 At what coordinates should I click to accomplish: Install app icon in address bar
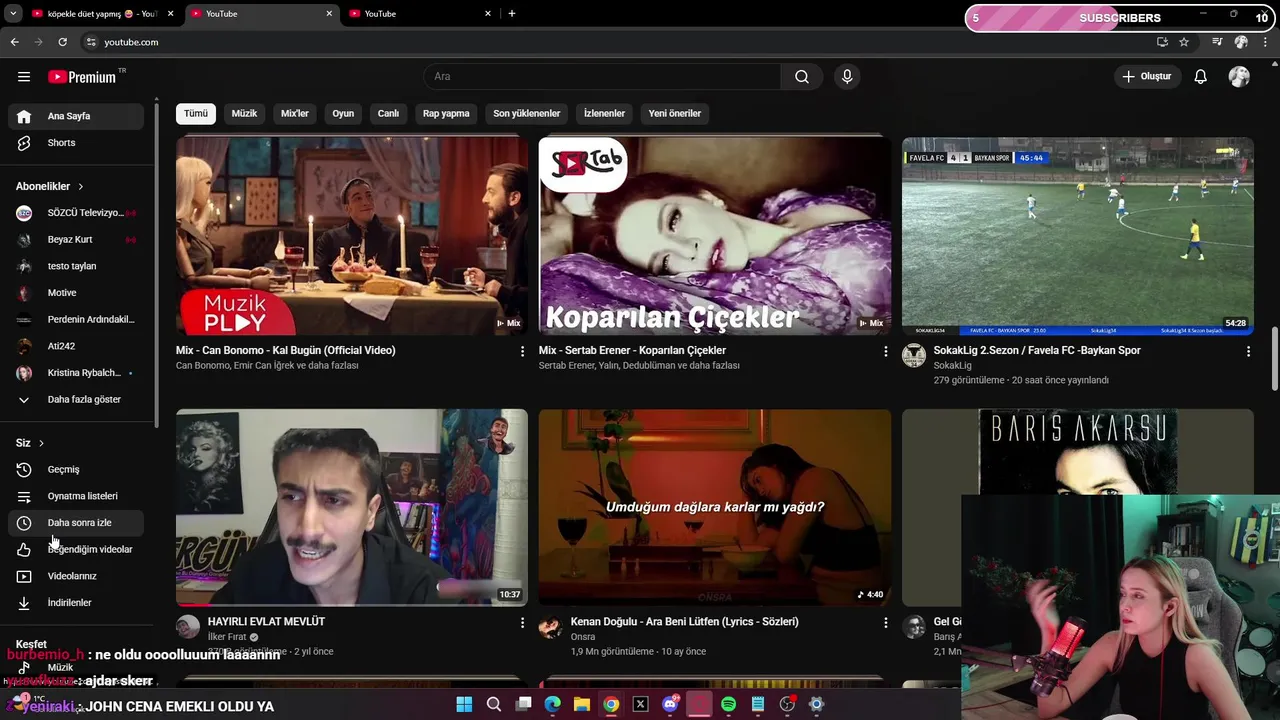point(1162,42)
